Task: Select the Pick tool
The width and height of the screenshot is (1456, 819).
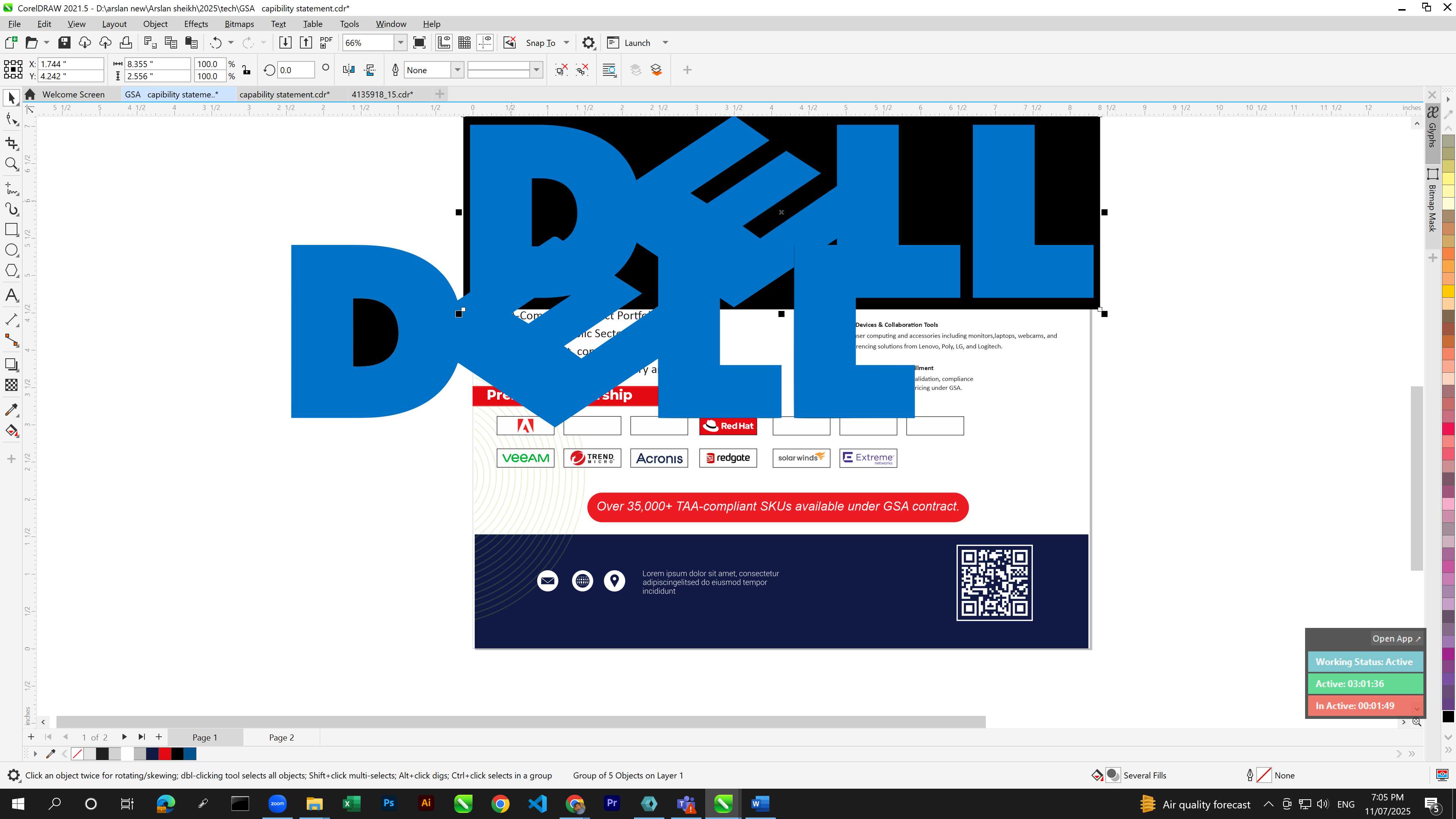Action: pyautogui.click(x=11, y=98)
